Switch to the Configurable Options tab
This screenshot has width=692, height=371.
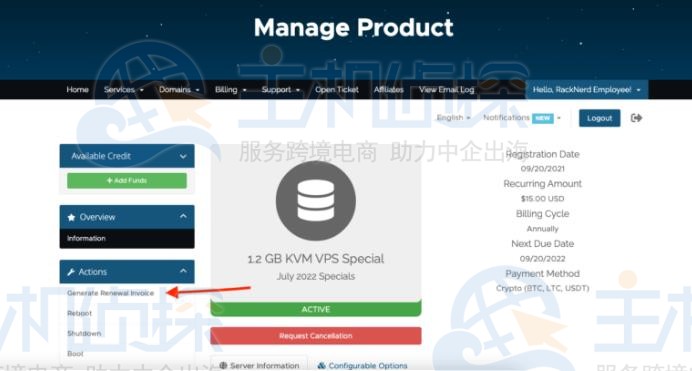362,366
